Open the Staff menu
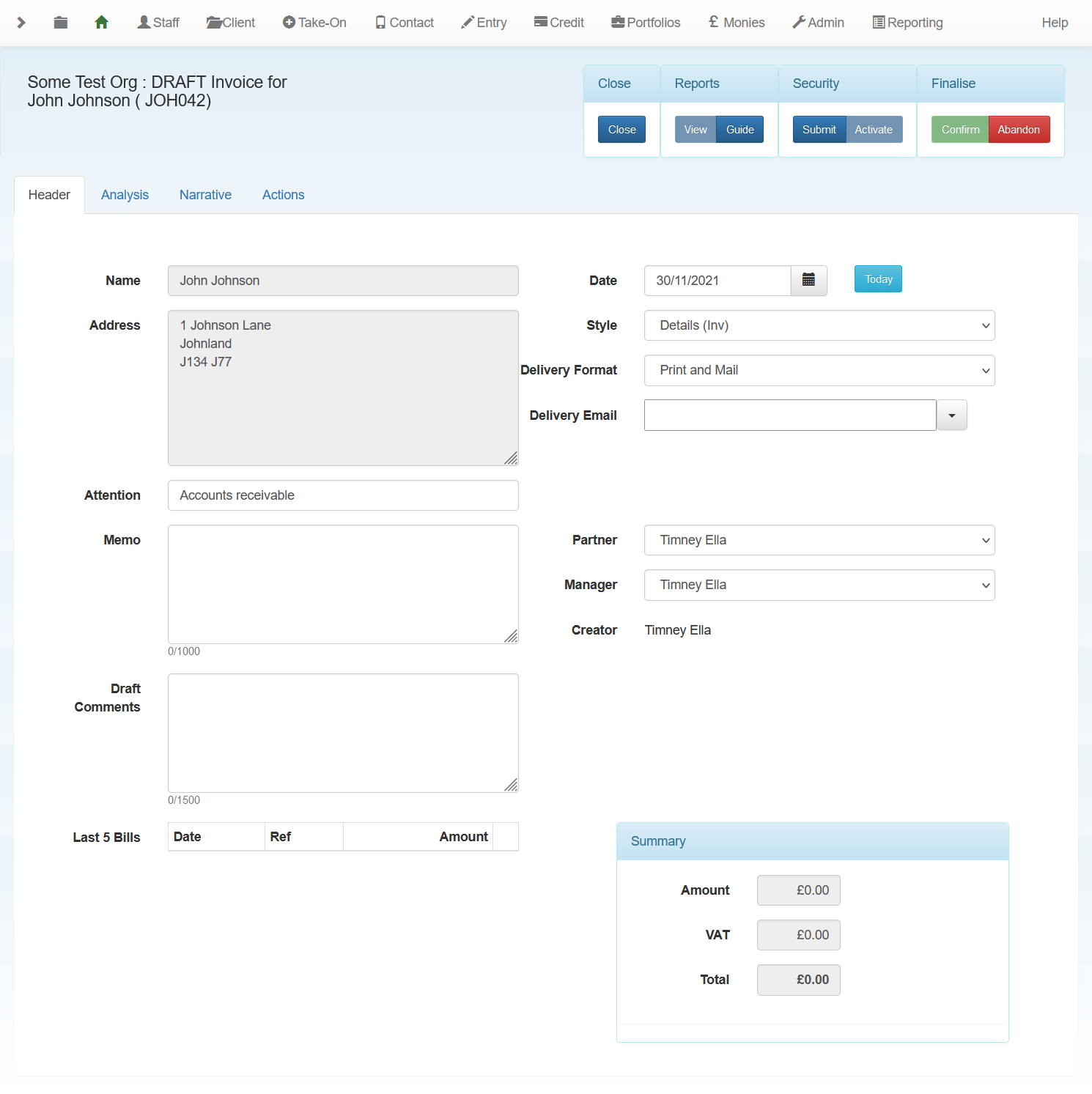The height and width of the screenshot is (1094, 1092). (158, 23)
